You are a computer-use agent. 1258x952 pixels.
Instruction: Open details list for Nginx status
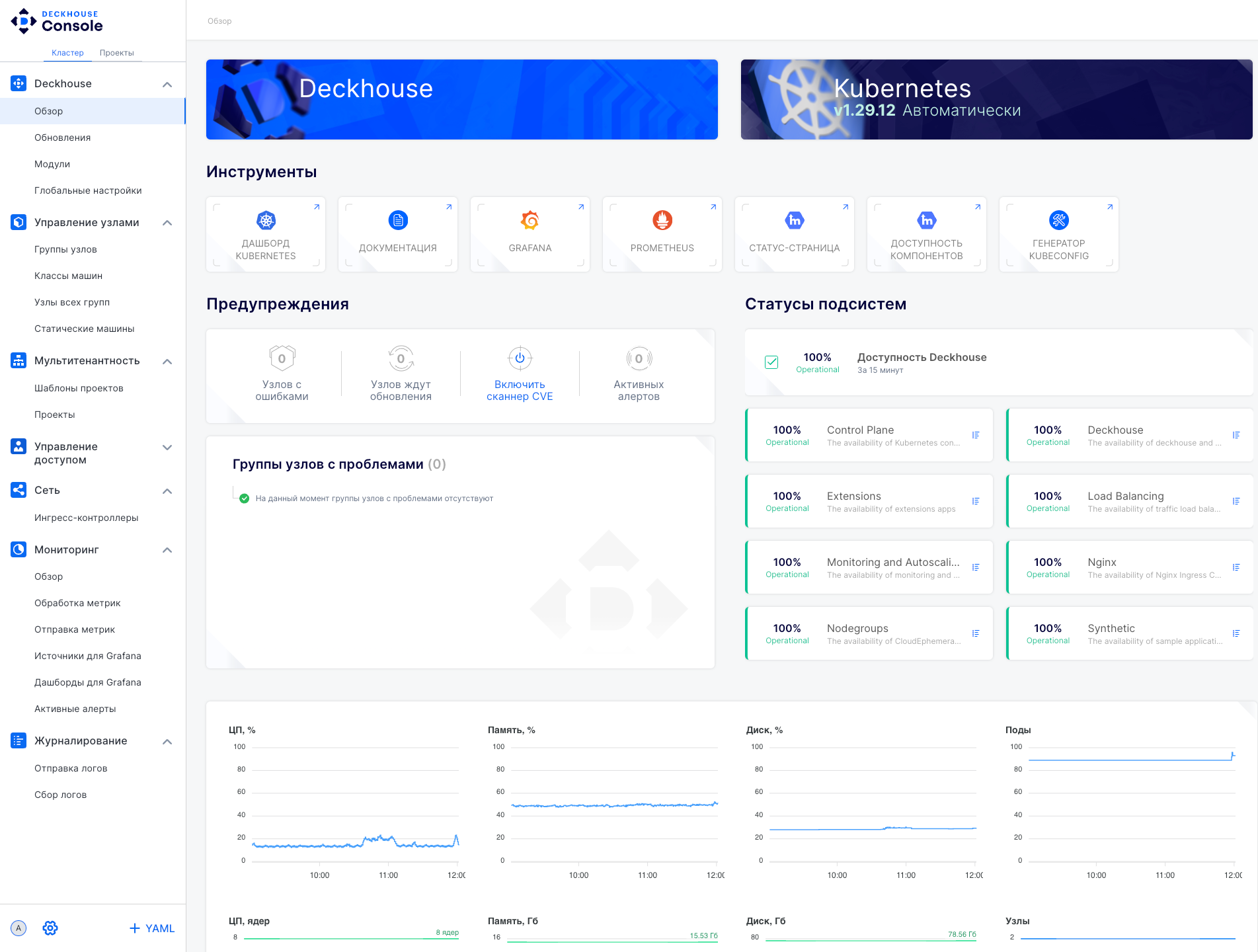(x=1237, y=567)
